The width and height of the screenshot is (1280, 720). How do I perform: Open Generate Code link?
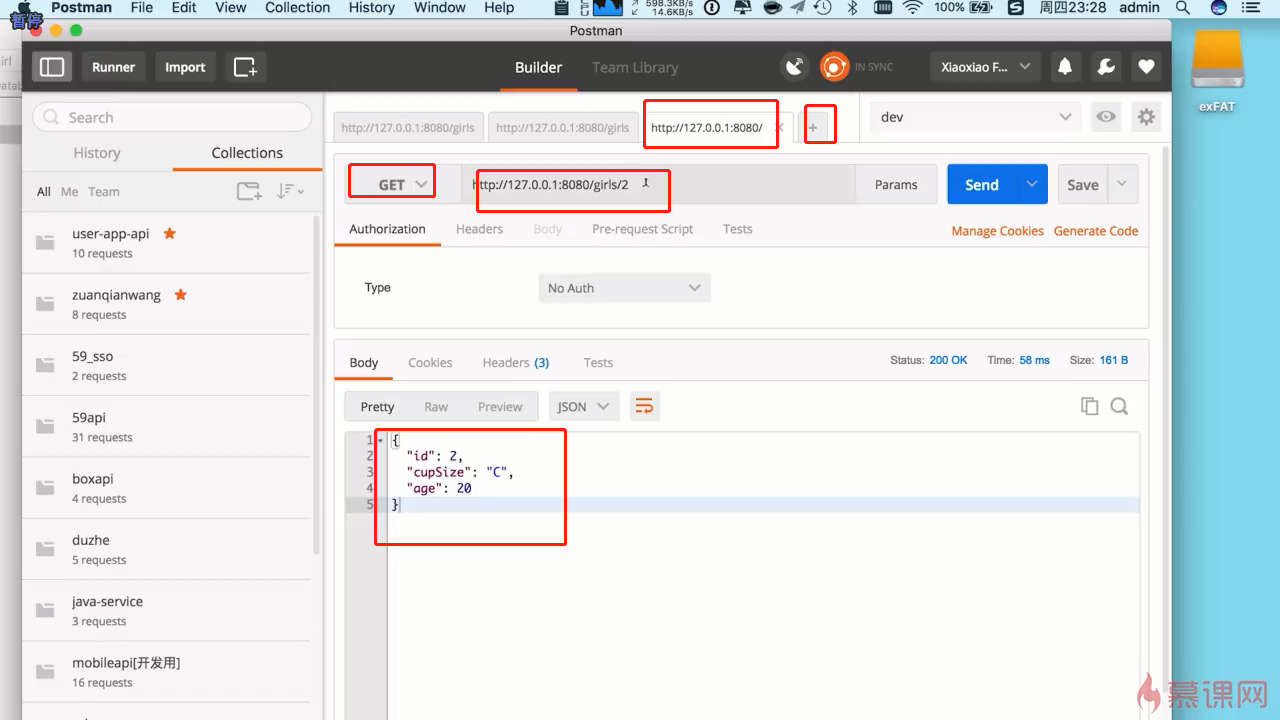point(1096,230)
